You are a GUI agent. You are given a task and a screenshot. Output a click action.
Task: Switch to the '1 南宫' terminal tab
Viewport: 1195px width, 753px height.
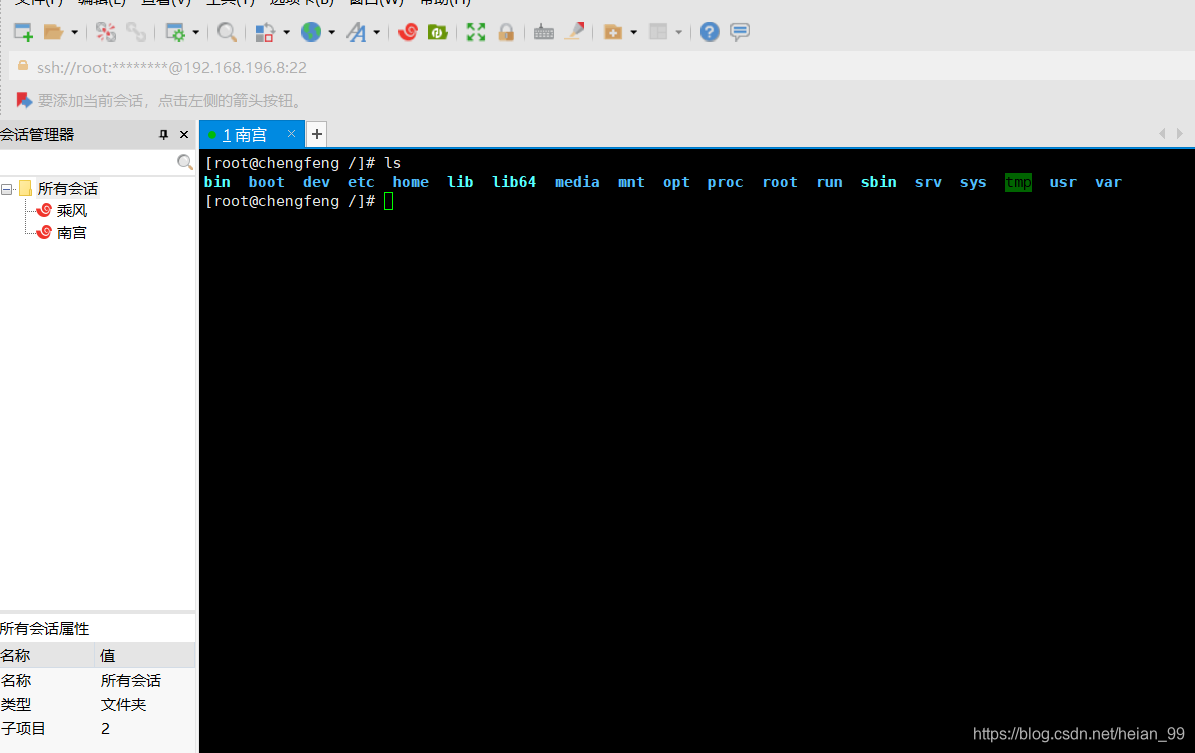[x=245, y=135]
